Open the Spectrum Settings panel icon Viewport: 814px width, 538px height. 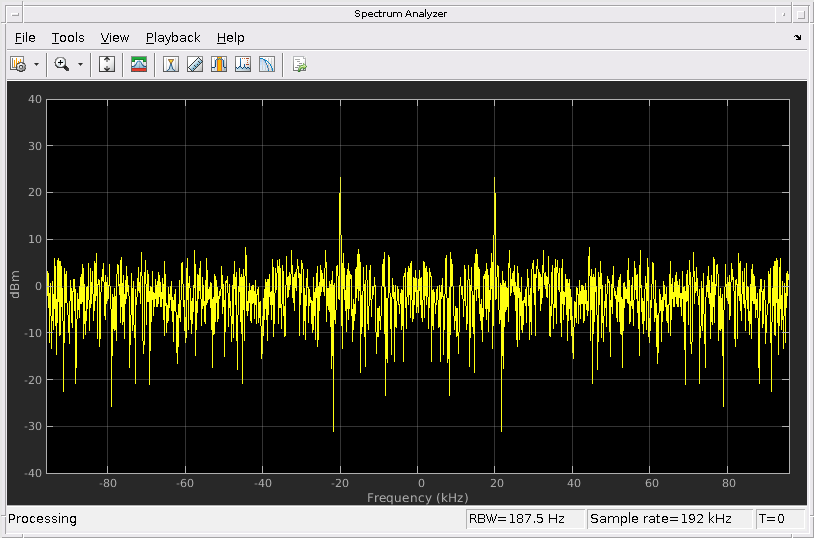(139, 64)
